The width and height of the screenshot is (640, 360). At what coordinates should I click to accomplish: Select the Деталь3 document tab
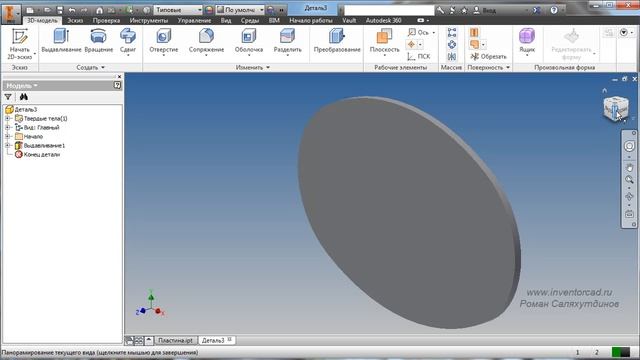pos(216,340)
